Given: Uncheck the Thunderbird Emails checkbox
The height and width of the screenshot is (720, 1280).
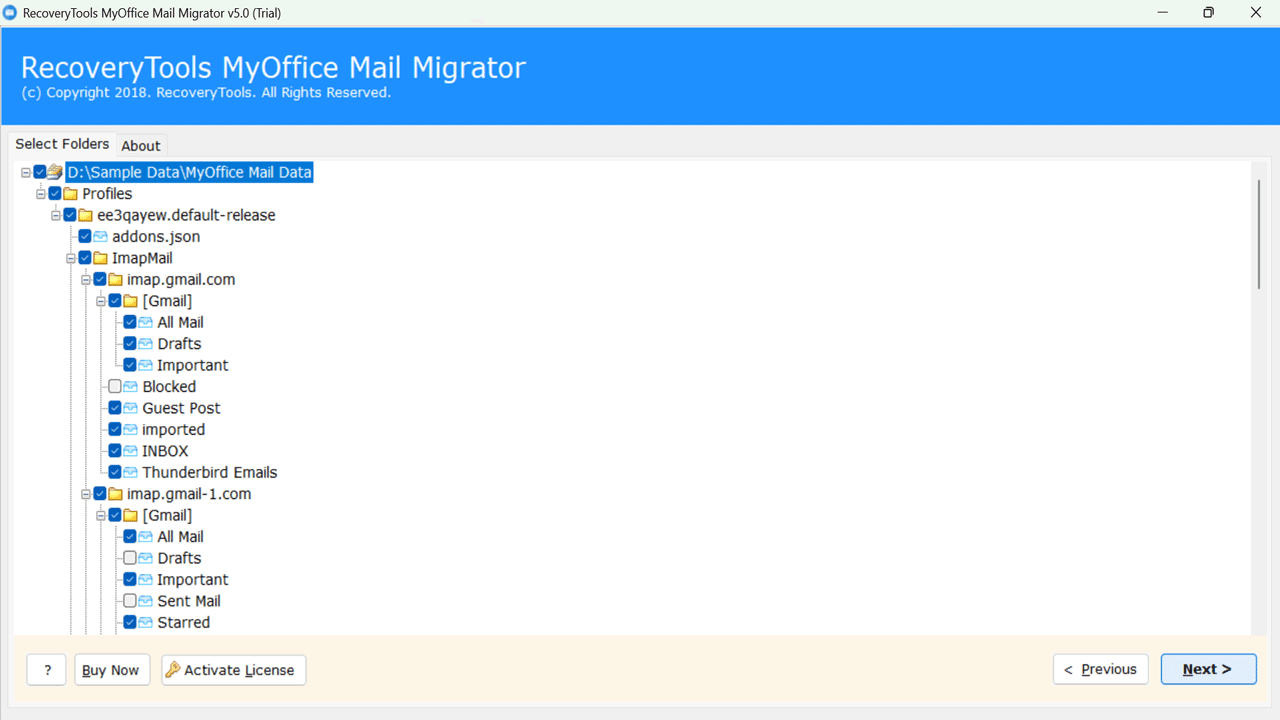Looking at the screenshot, I should [115, 472].
